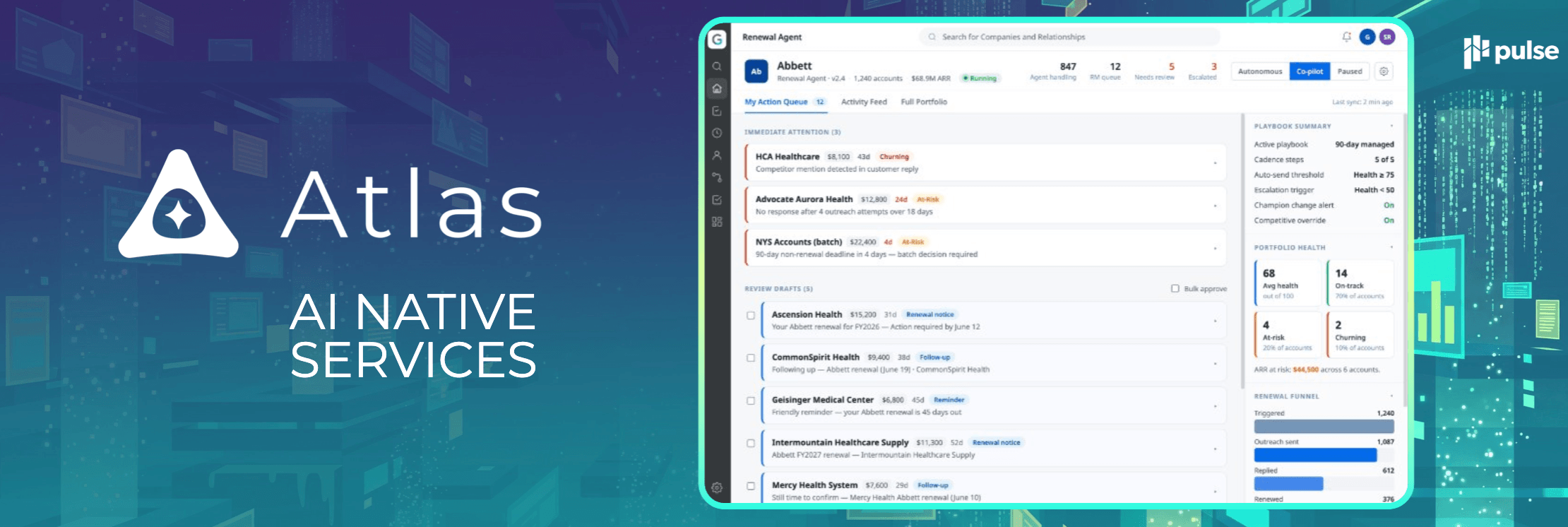Screen dimensions: 1568x527
Task: Open agent settings gear beside Paused
Action: pyautogui.click(x=1384, y=71)
